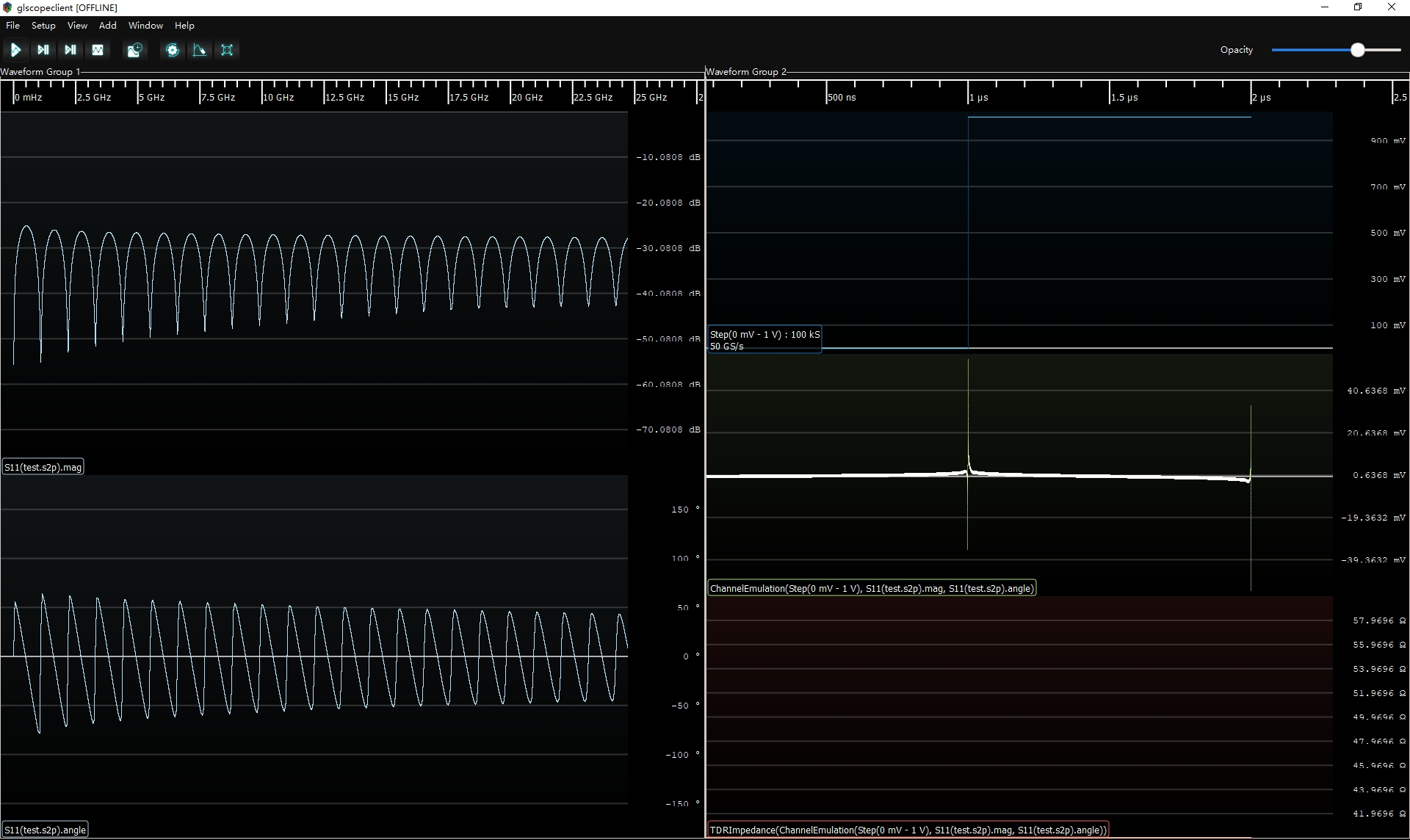Click the S11(test.s2p).angle channel label
The image size is (1410, 840).
pos(45,830)
